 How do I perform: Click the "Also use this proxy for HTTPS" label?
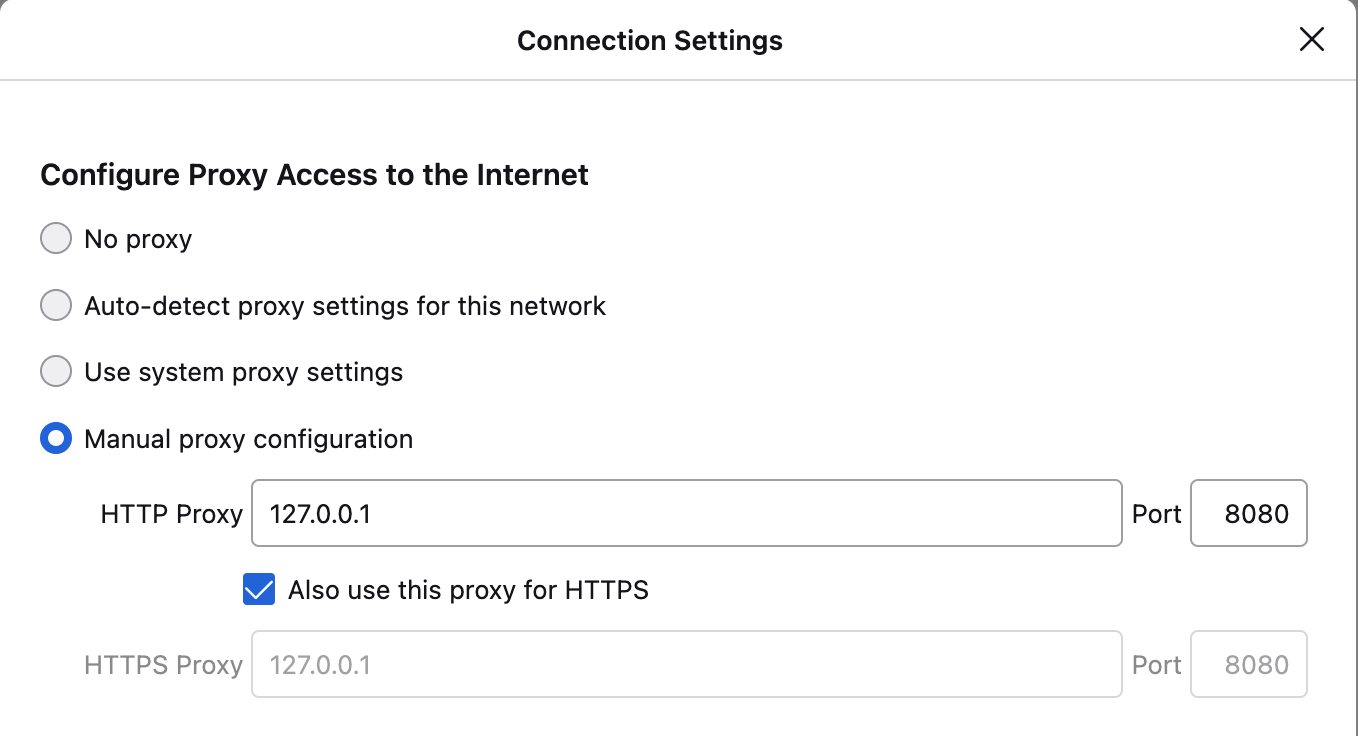[468, 590]
